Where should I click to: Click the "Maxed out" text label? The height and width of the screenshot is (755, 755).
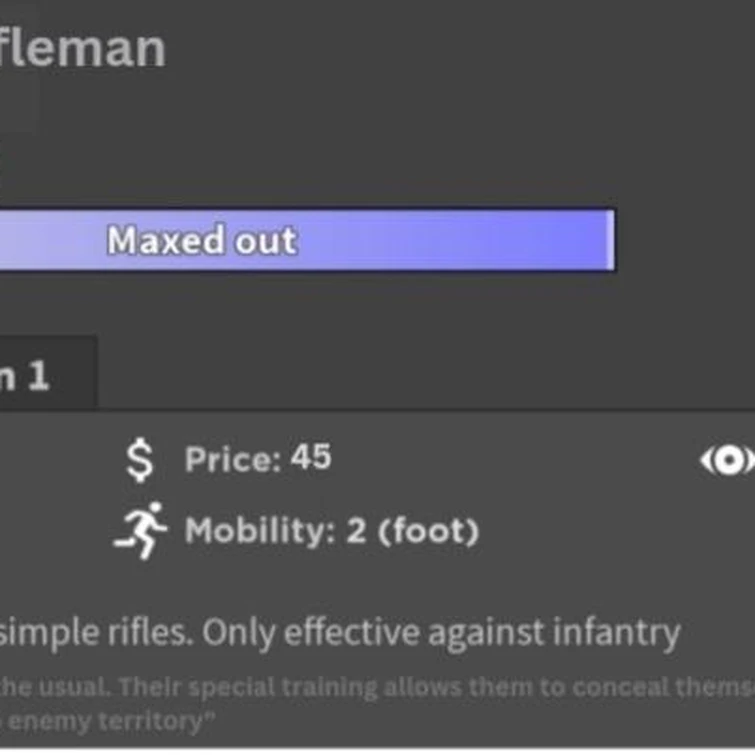click(x=202, y=241)
